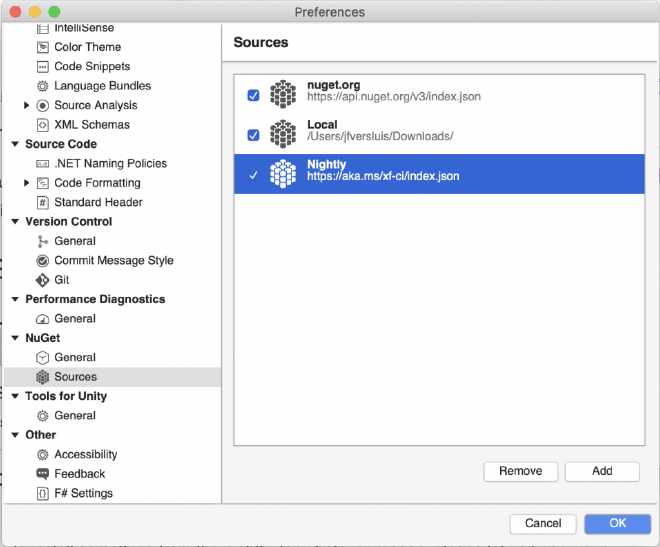Image resolution: width=660 pixels, height=547 pixels.
Task: Select the nuget.org source name
Action: [x=333, y=85]
